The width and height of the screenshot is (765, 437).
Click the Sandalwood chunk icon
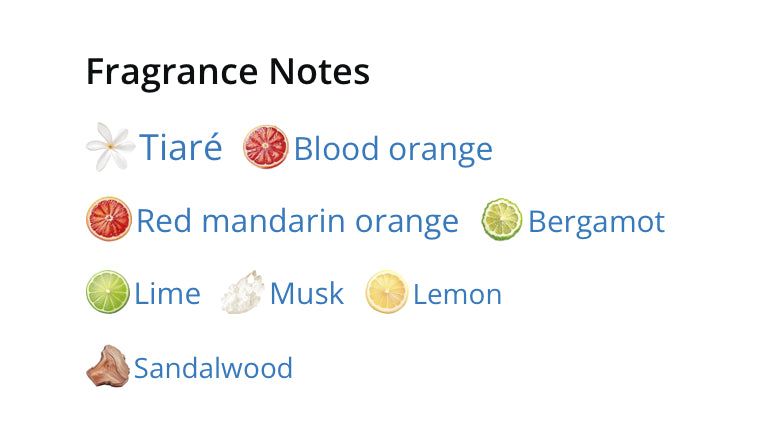pos(108,366)
